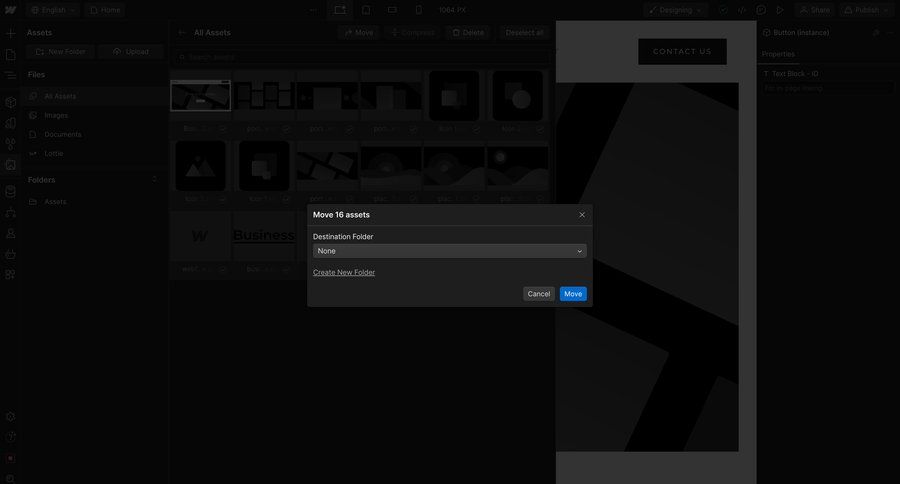Viewport: 900px width, 484px height.
Task: Filter files by Images
Action: [95, 115]
